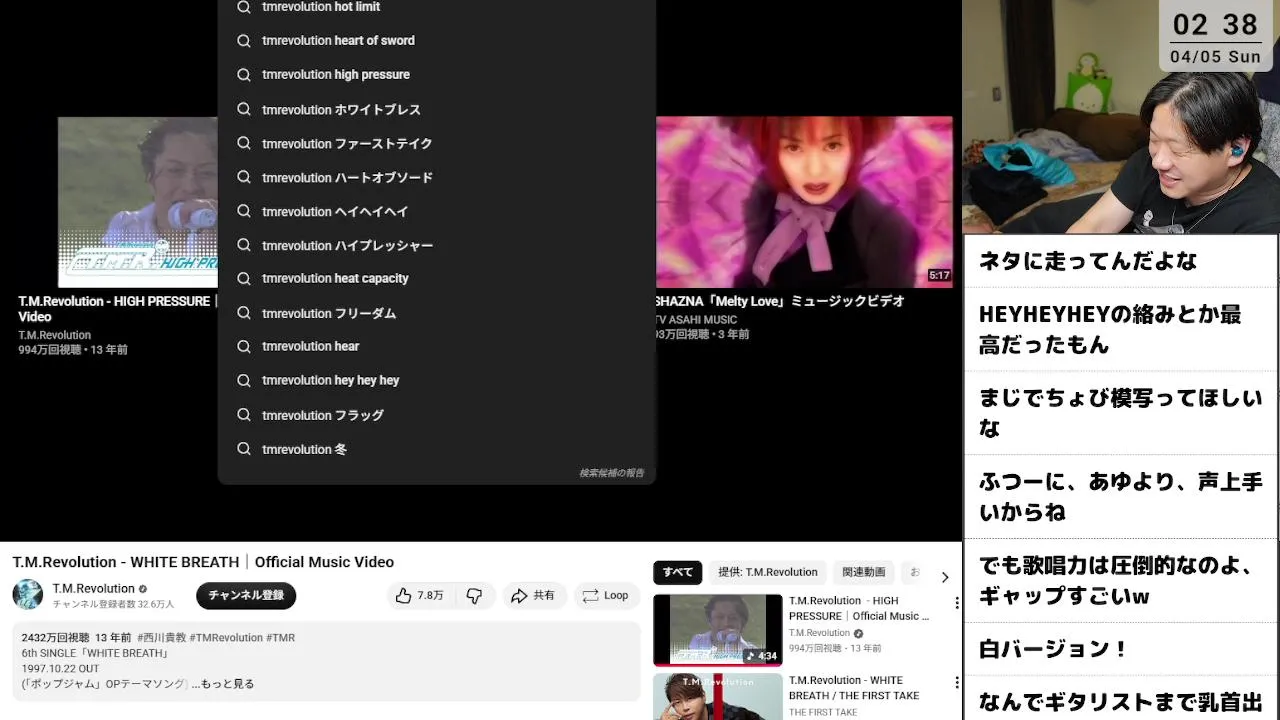Expand description with ...もっと見る
The image size is (1280, 720).
pos(223,684)
